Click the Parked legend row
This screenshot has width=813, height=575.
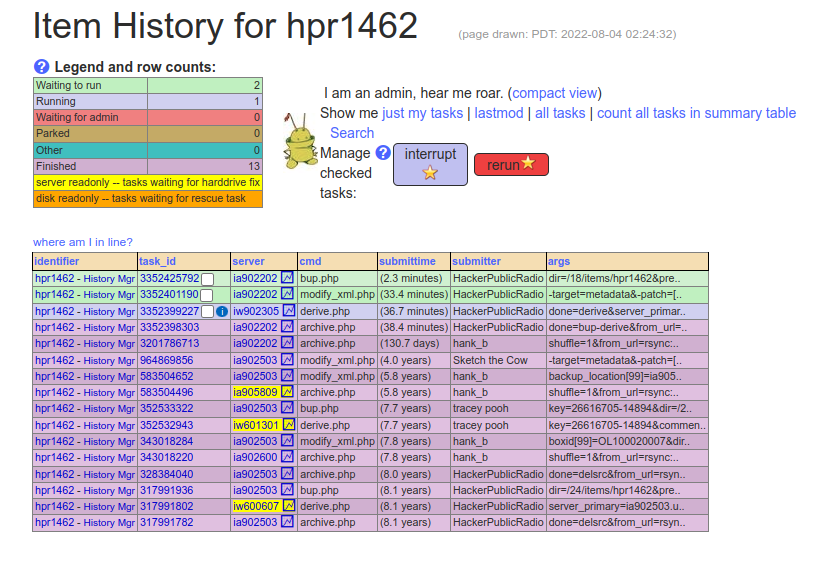[148, 133]
